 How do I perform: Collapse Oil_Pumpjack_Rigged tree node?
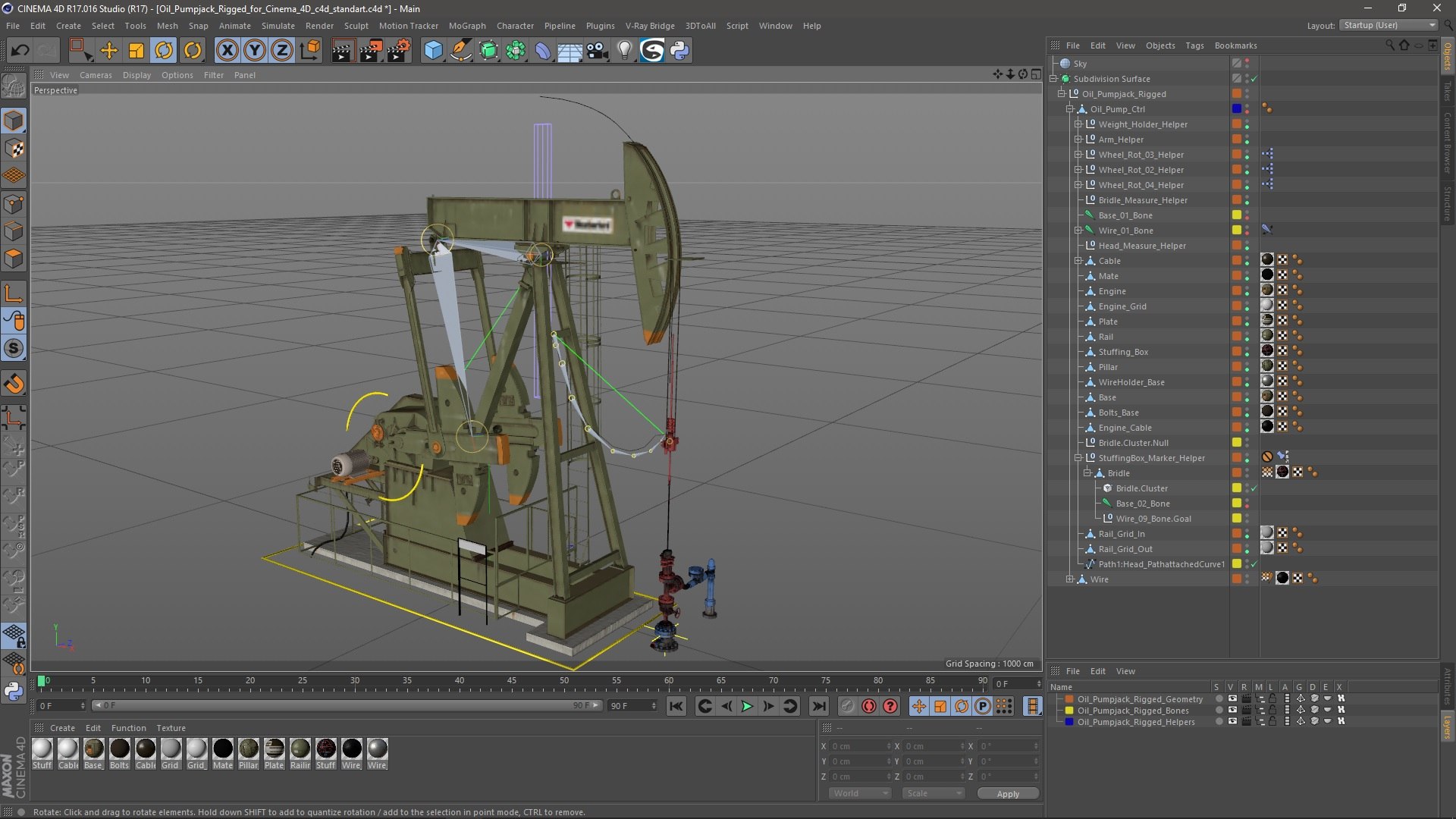(1062, 94)
